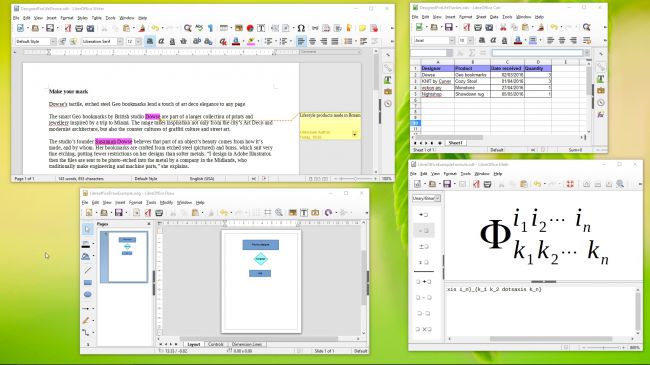The image size is (650, 365).
Task: Click Align Left in the Writer toolbar
Action: tap(301, 41)
